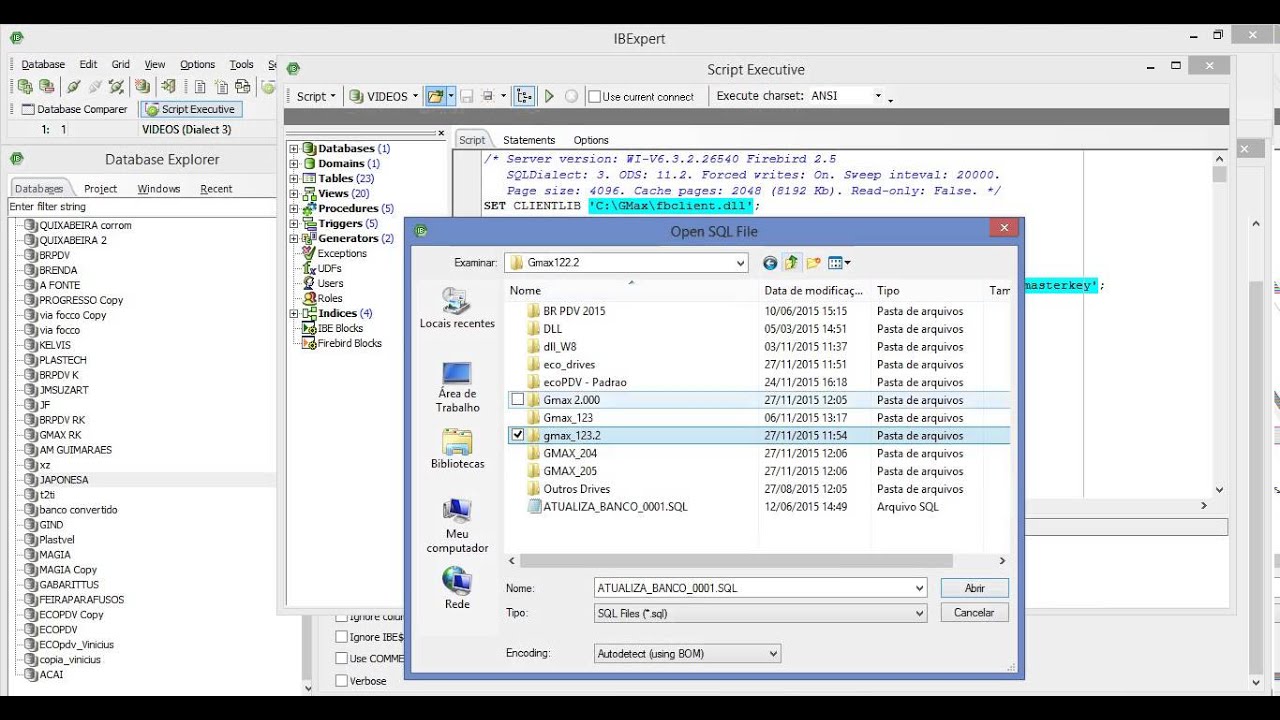
Task: Click the Save script floppy icon
Action: 466,96
